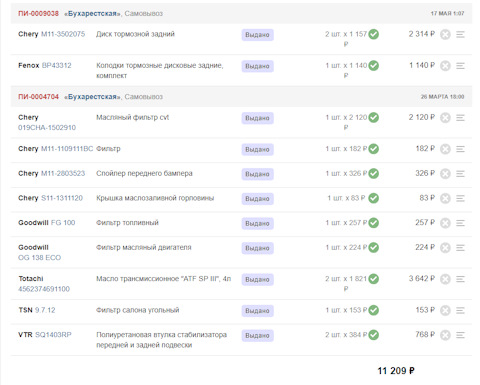Click green check mark in Totachi масло row
Viewport: 480px width, 385px height.
(x=374, y=279)
